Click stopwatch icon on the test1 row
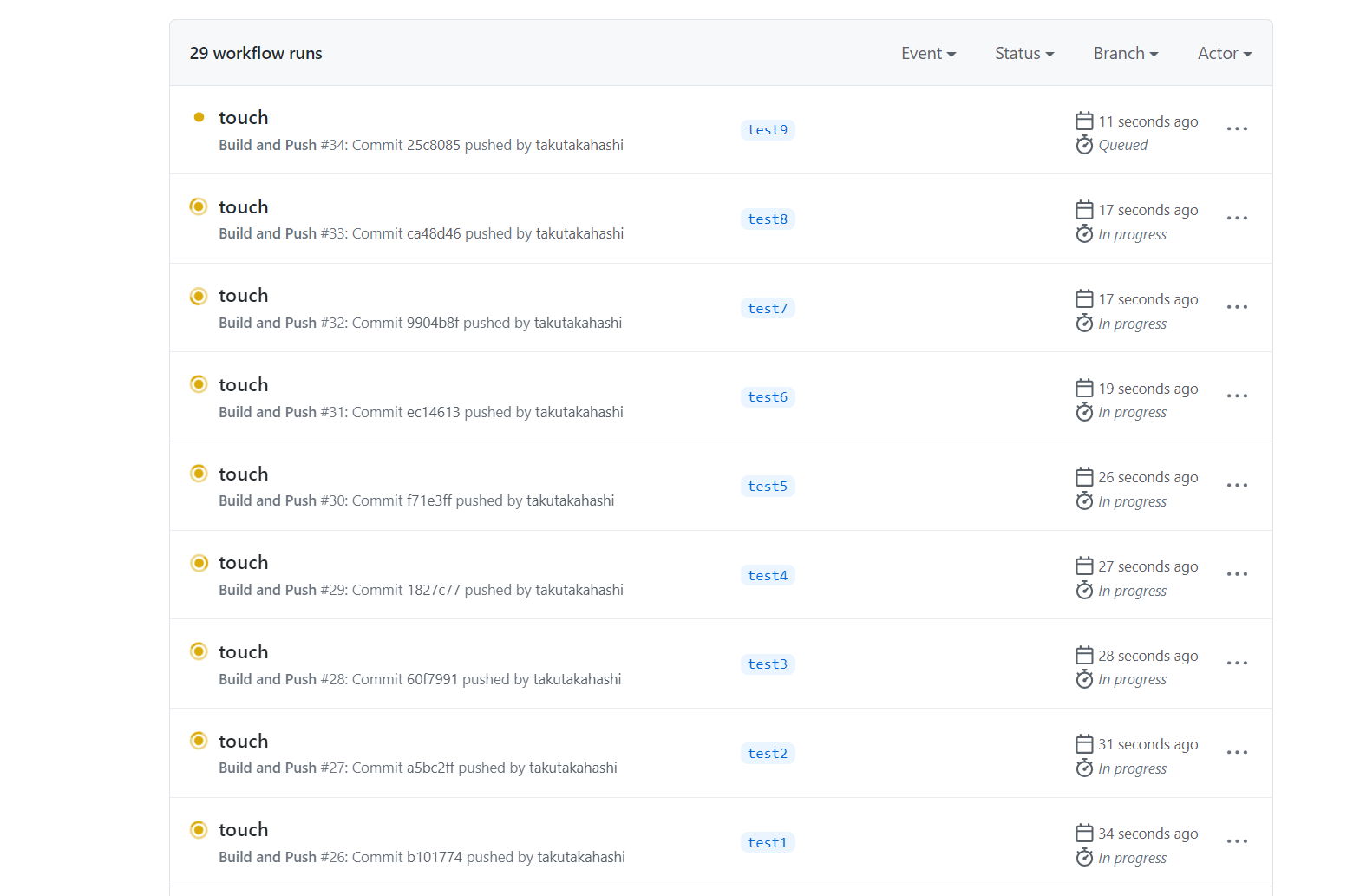Screen dimensions: 1347x896 (1084, 858)
